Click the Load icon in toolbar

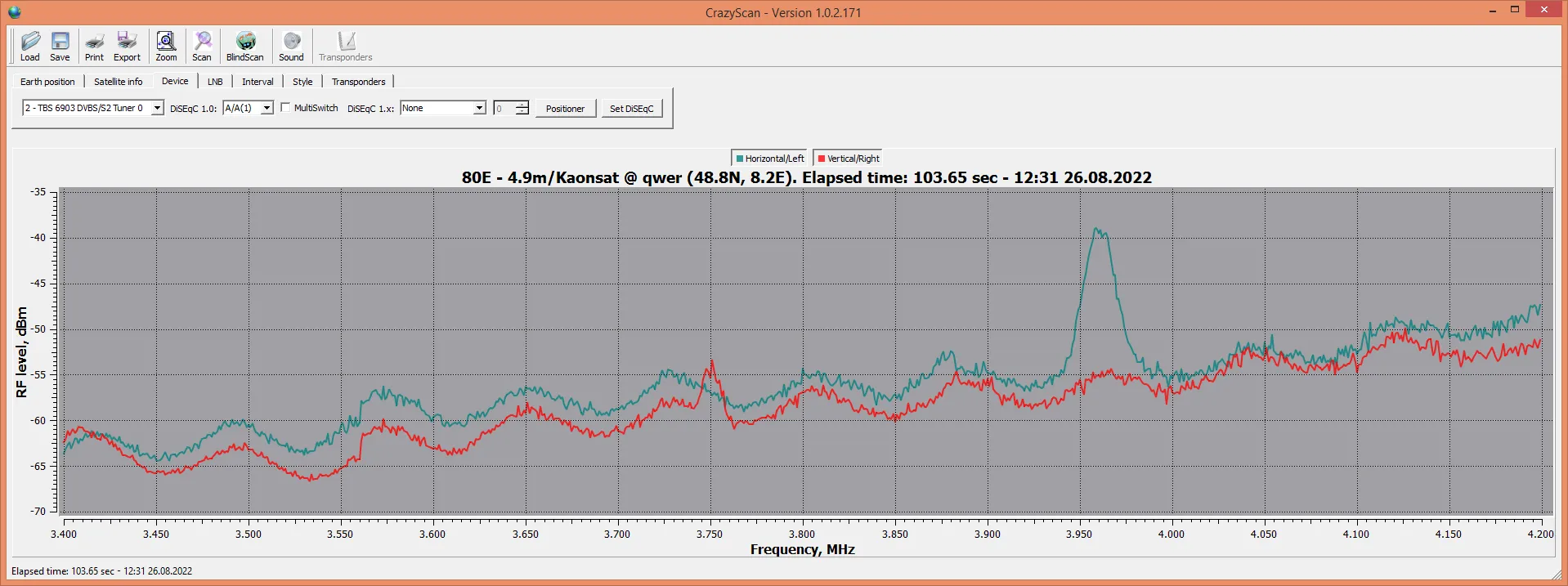point(30,47)
